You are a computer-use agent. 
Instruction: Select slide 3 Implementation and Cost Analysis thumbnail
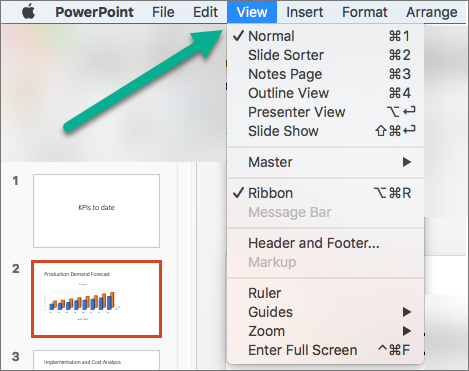tap(96, 360)
